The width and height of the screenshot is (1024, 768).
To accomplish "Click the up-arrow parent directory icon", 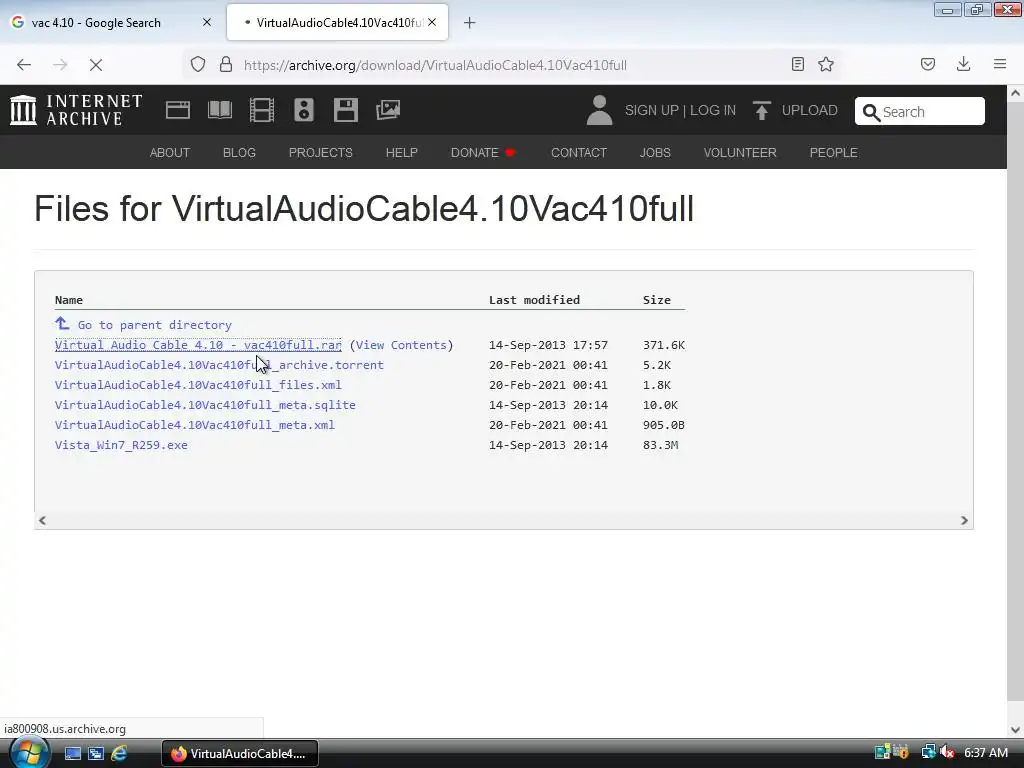I will pyautogui.click(x=62, y=323).
